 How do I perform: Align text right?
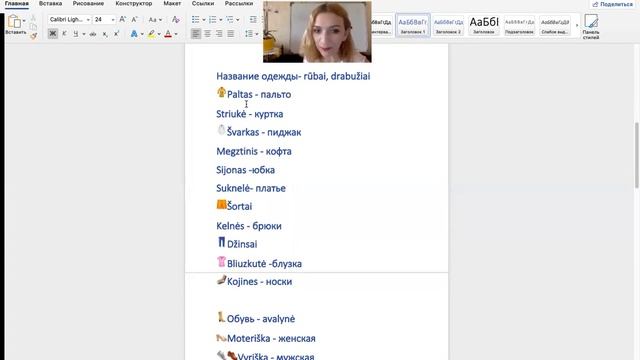point(219,34)
